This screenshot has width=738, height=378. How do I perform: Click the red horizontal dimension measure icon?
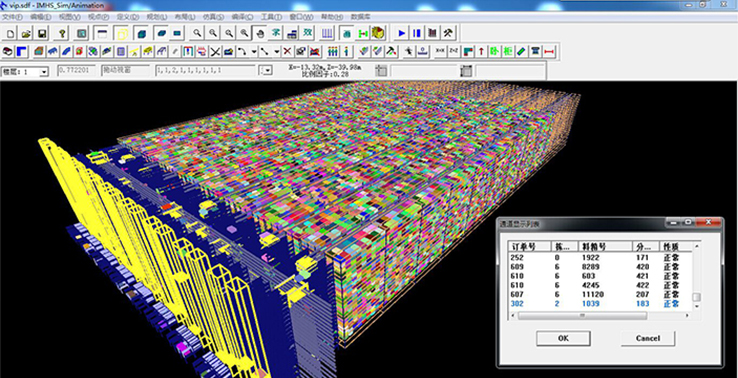coord(549,51)
